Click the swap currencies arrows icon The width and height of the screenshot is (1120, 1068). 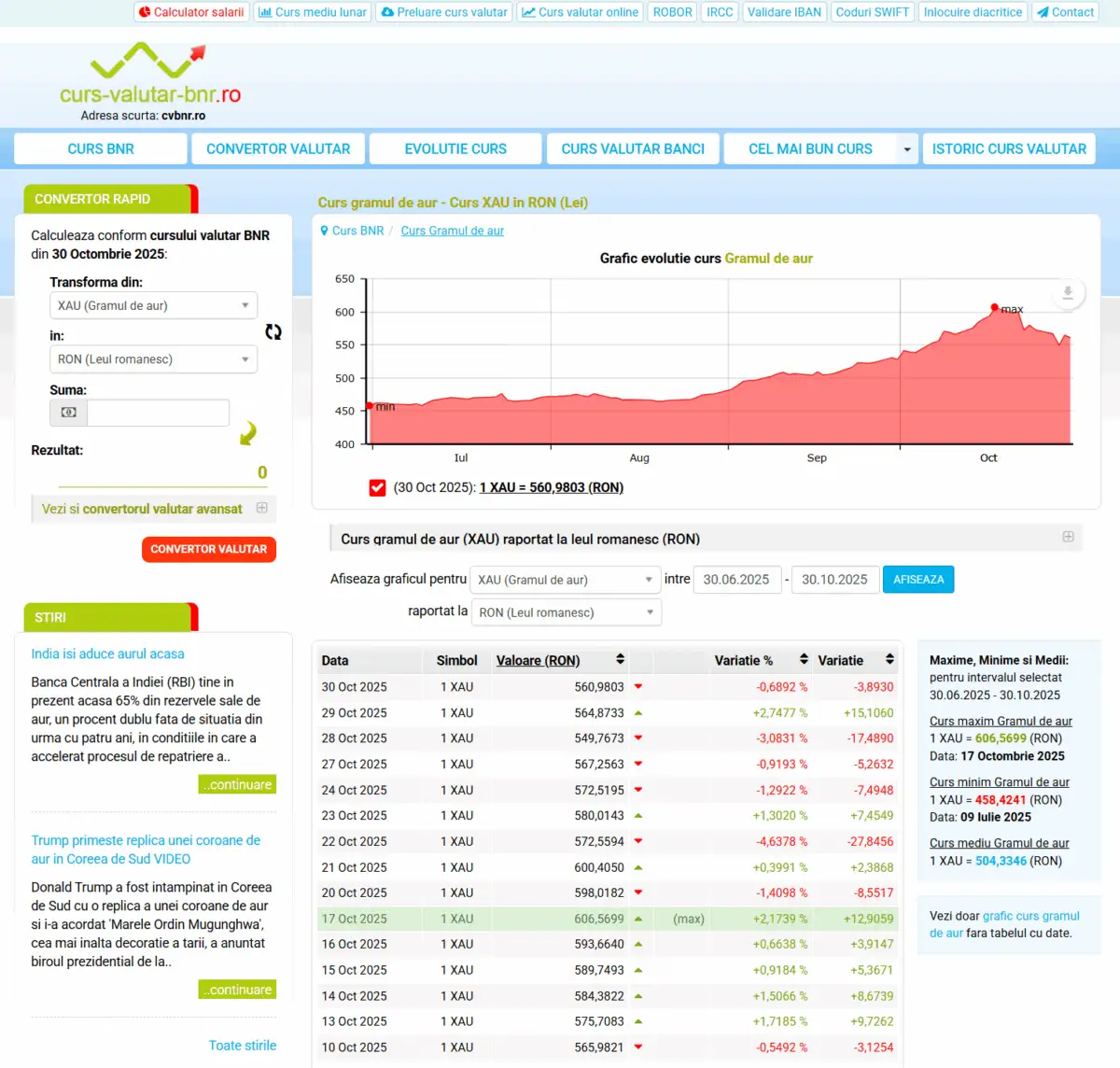click(273, 332)
